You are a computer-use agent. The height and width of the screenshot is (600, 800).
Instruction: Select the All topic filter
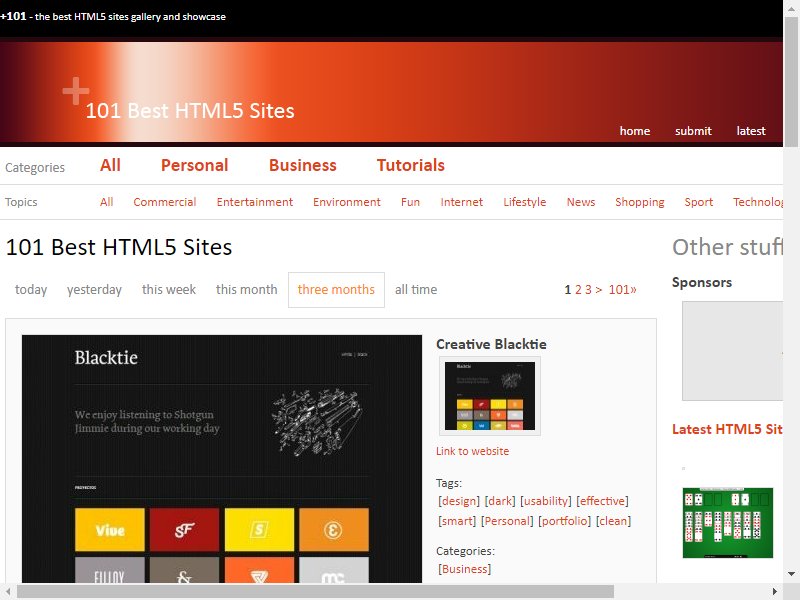tap(106, 202)
